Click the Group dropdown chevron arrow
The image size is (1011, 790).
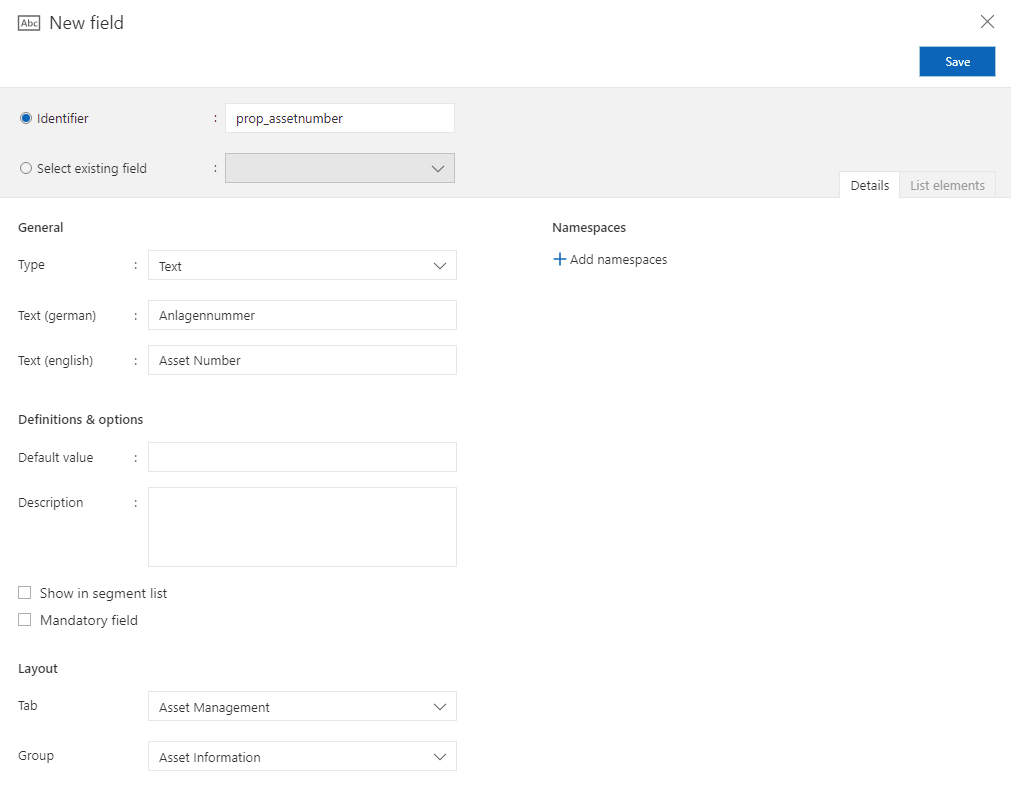click(440, 756)
